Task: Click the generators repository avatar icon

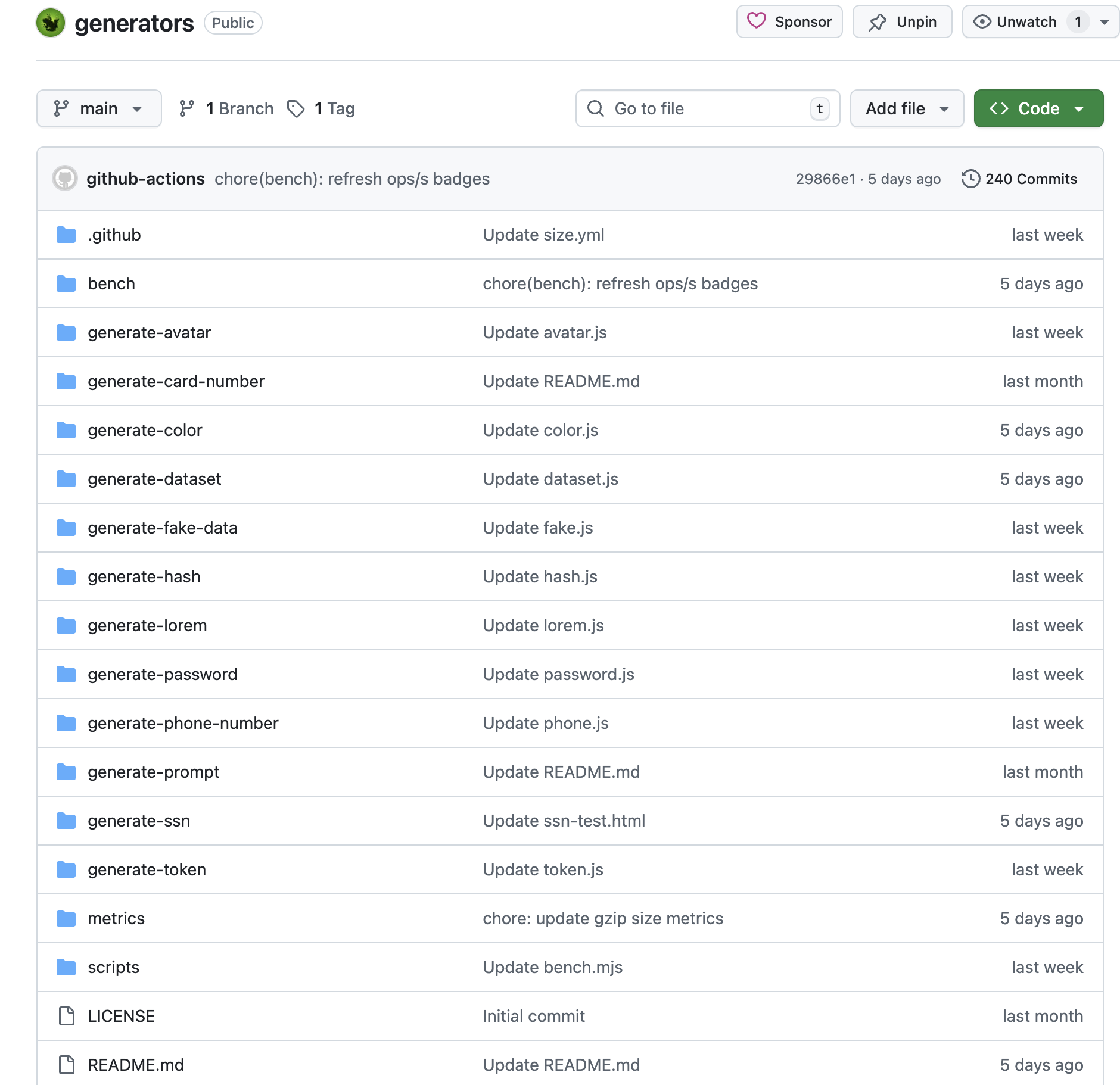Action: tap(51, 23)
